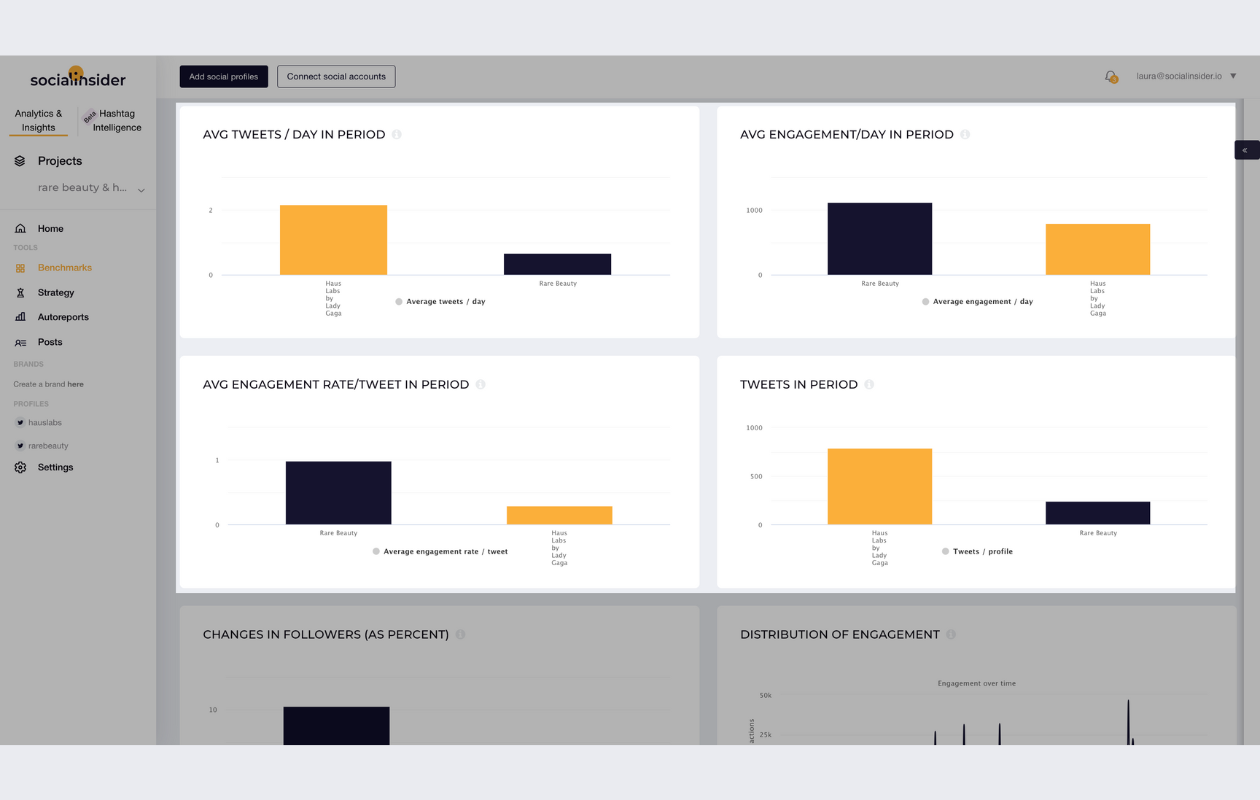Screen dimensions: 1260x800
Task: Click info icon for Changes in Followers
Action: 460,634
